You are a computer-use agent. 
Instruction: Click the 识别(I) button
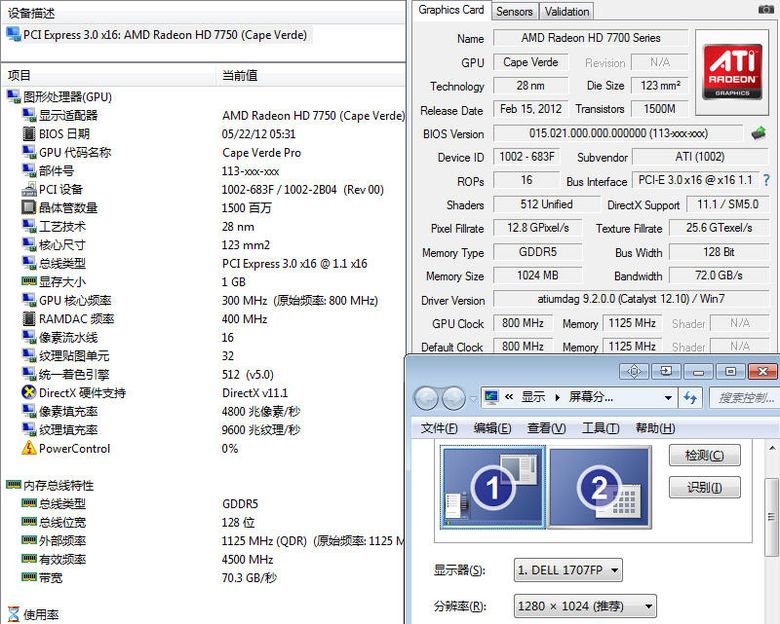704,487
